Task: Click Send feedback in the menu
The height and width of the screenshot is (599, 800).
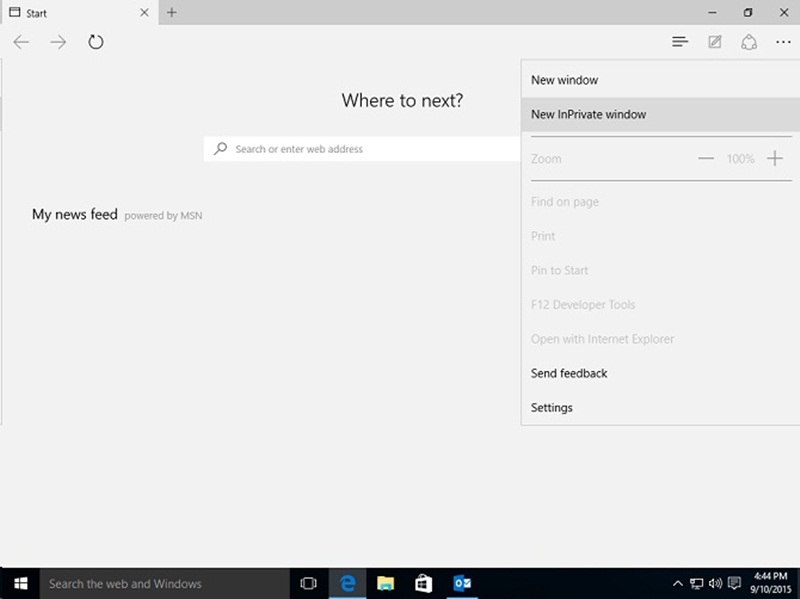Action: pos(569,373)
